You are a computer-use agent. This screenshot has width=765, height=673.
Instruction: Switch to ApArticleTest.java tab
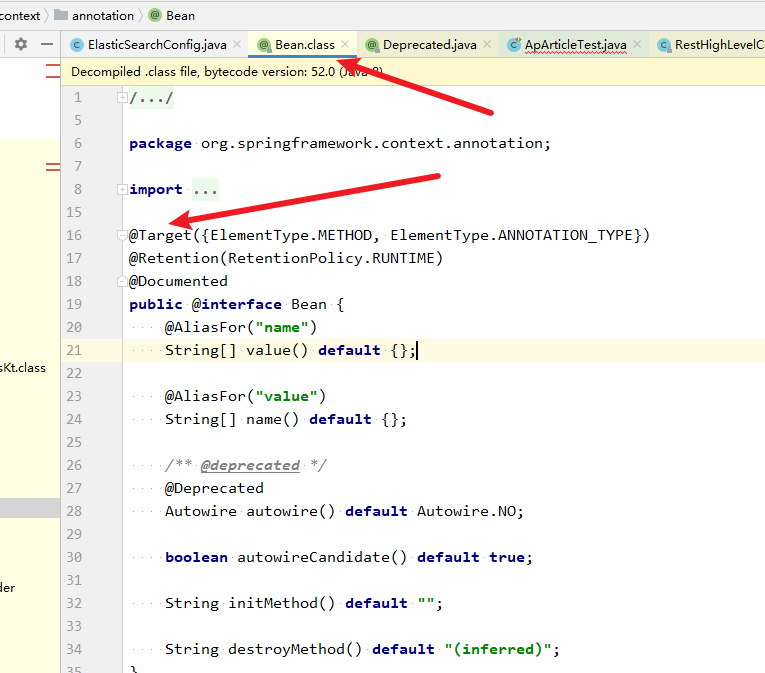click(575, 45)
